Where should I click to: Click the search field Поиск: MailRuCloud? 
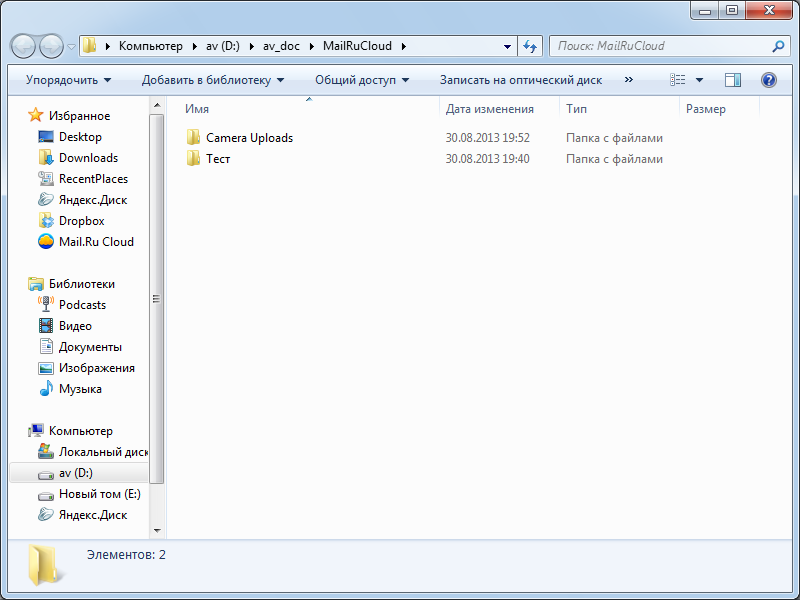(661, 46)
